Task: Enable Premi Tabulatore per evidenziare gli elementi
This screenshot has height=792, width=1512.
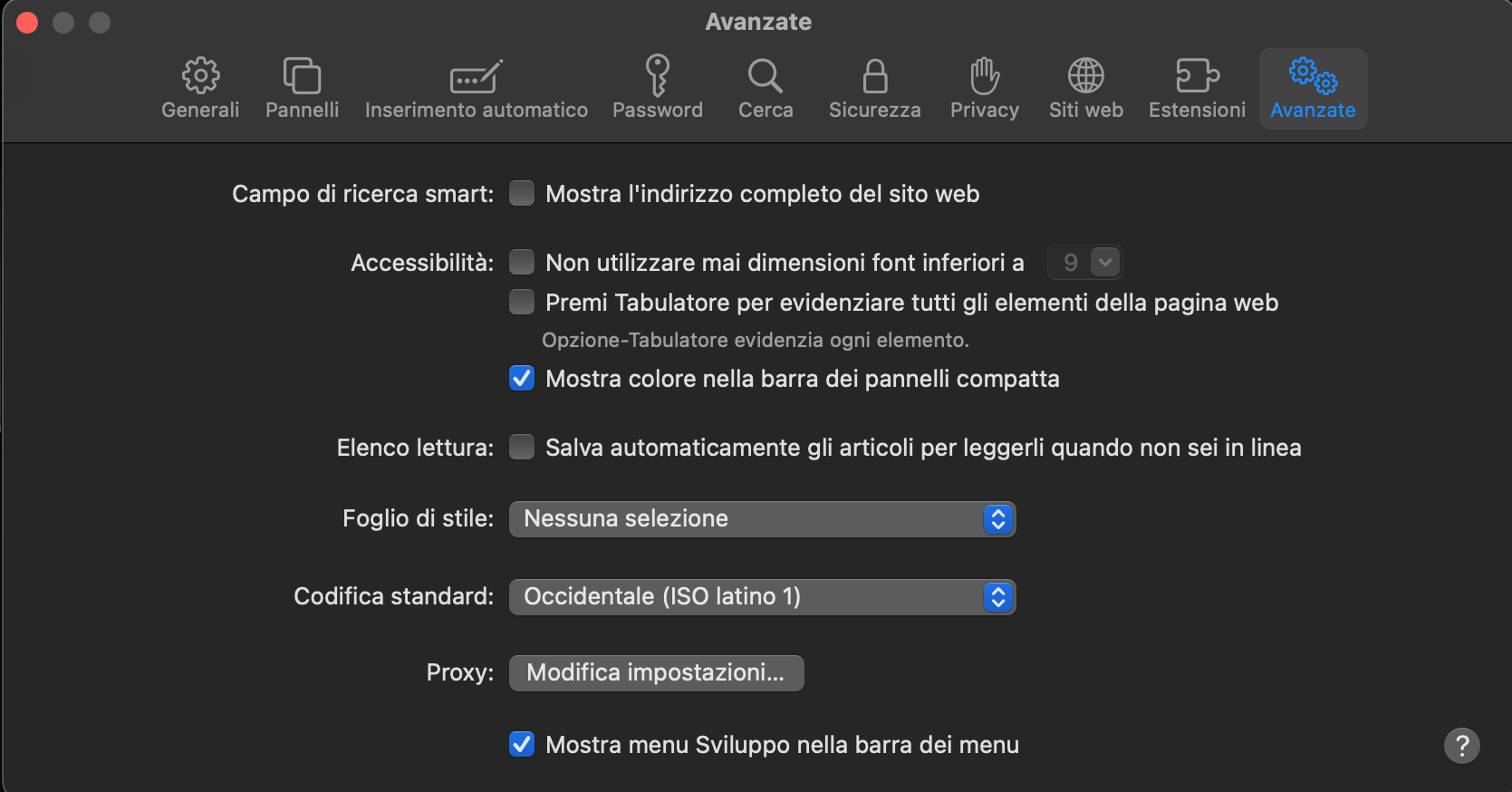Action: [522, 302]
